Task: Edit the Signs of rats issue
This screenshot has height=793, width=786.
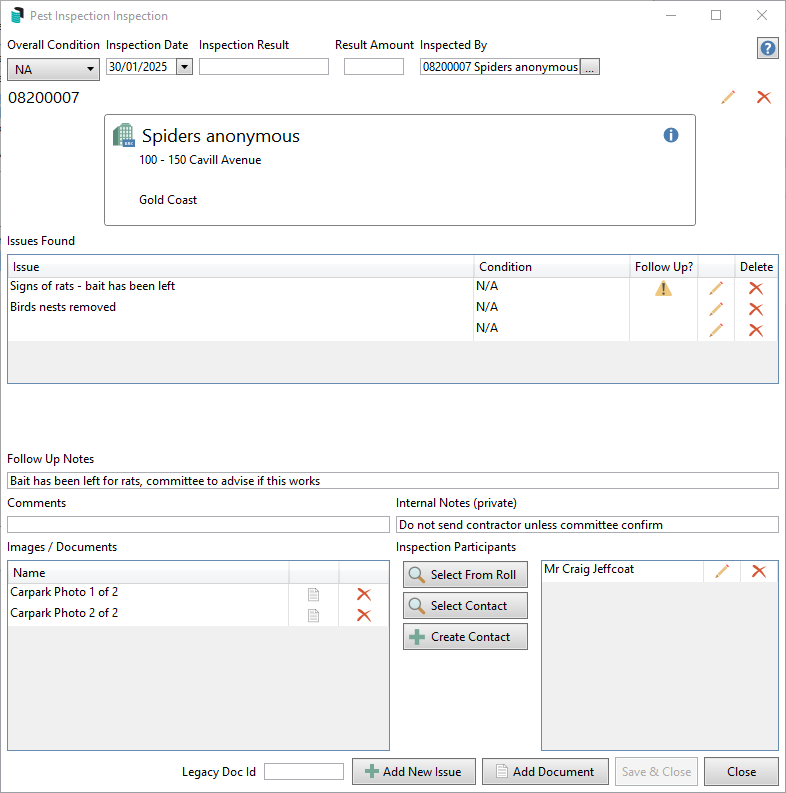Action: [716, 288]
